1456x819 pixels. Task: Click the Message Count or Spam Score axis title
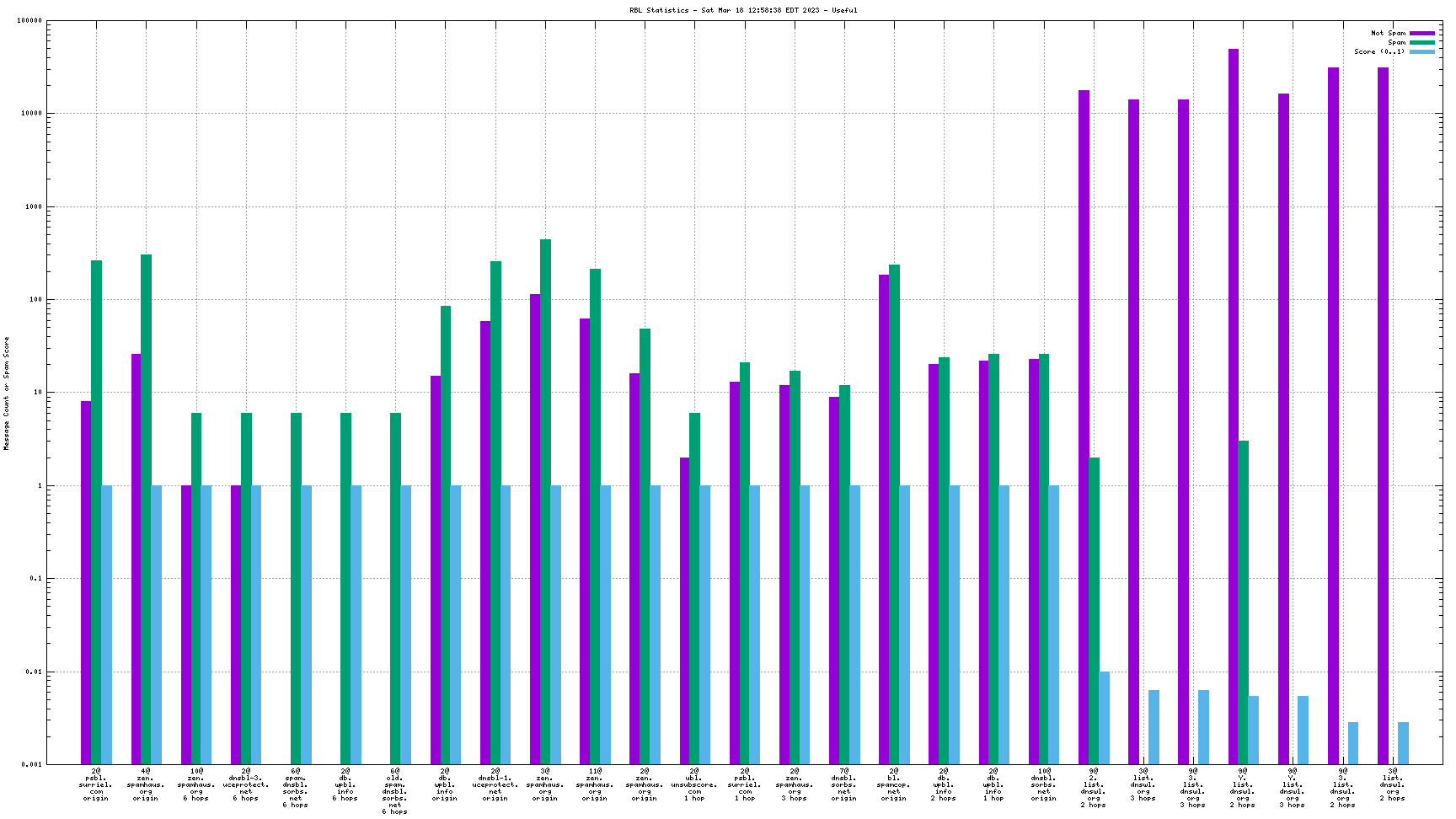coord(7,393)
